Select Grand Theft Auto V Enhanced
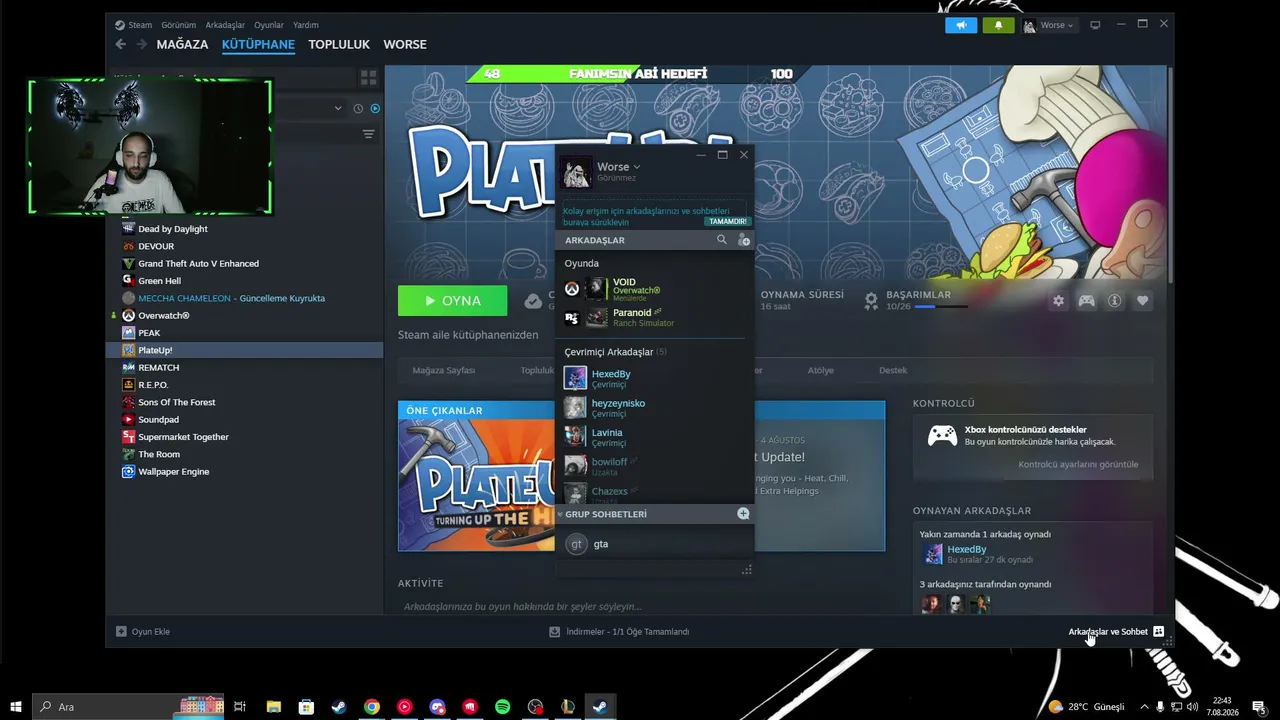Screen dimensions: 1280x720 (x=198, y=264)
